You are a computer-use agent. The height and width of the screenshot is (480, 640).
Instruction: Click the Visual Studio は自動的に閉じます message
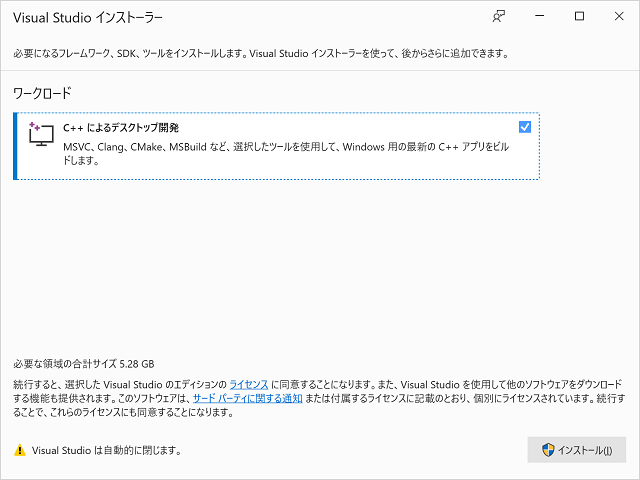(x=107, y=450)
